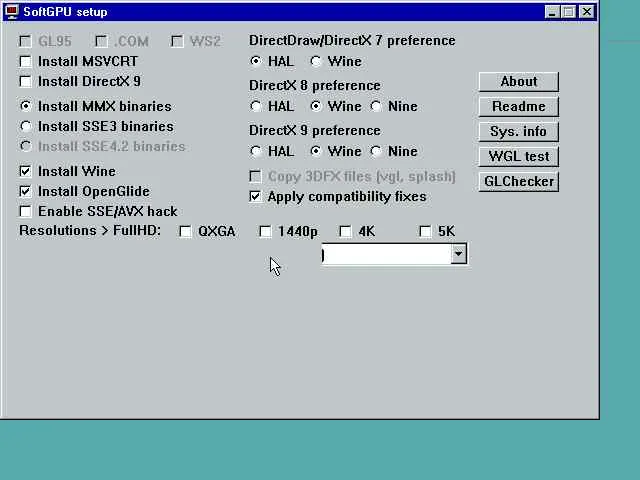The height and width of the screenshot is (480, 640).
Task: Choose Wine for DirectX 8 preference
Action: click(316, 106)
